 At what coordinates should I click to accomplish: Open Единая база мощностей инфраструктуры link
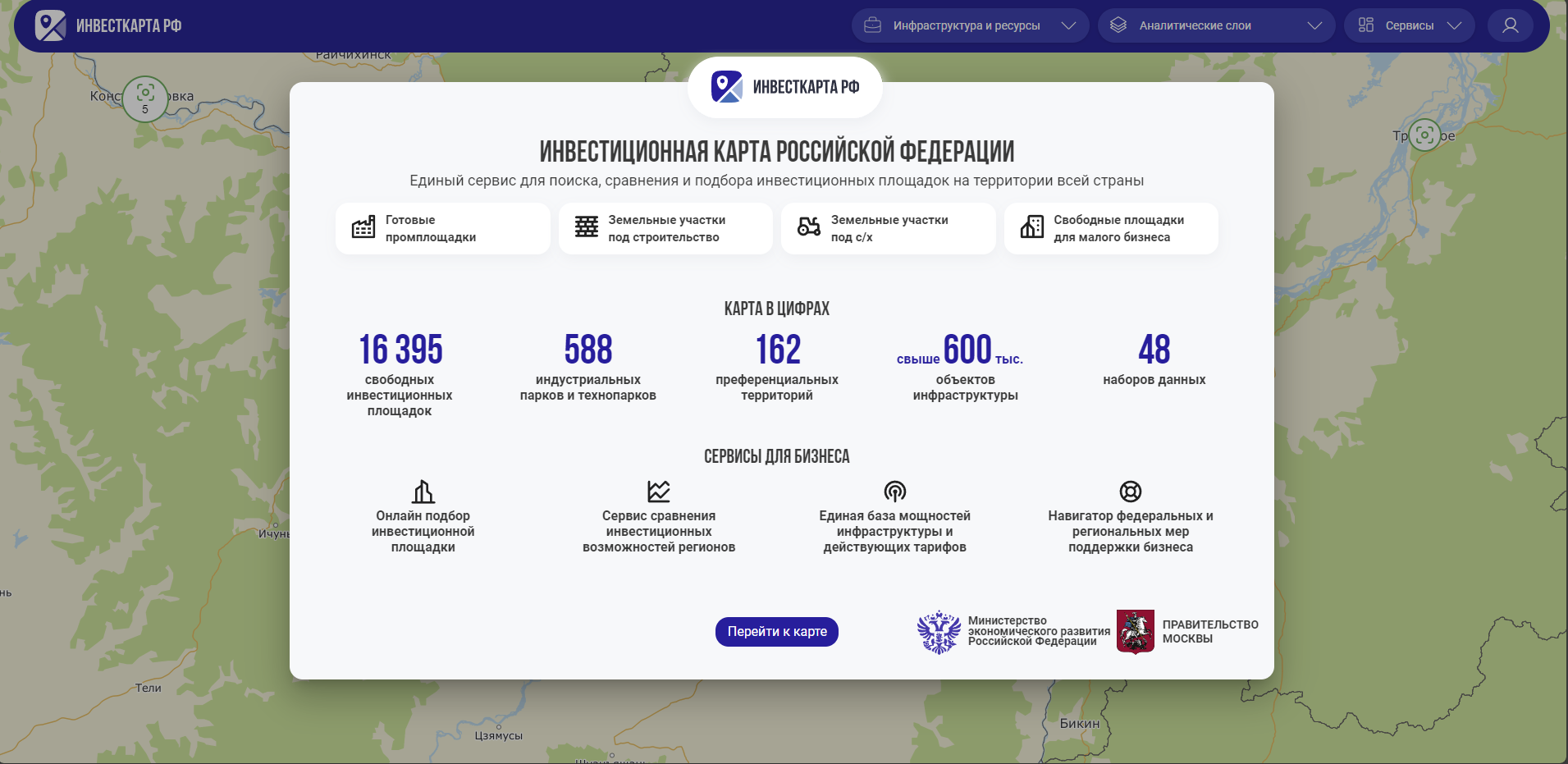[895, 532]
